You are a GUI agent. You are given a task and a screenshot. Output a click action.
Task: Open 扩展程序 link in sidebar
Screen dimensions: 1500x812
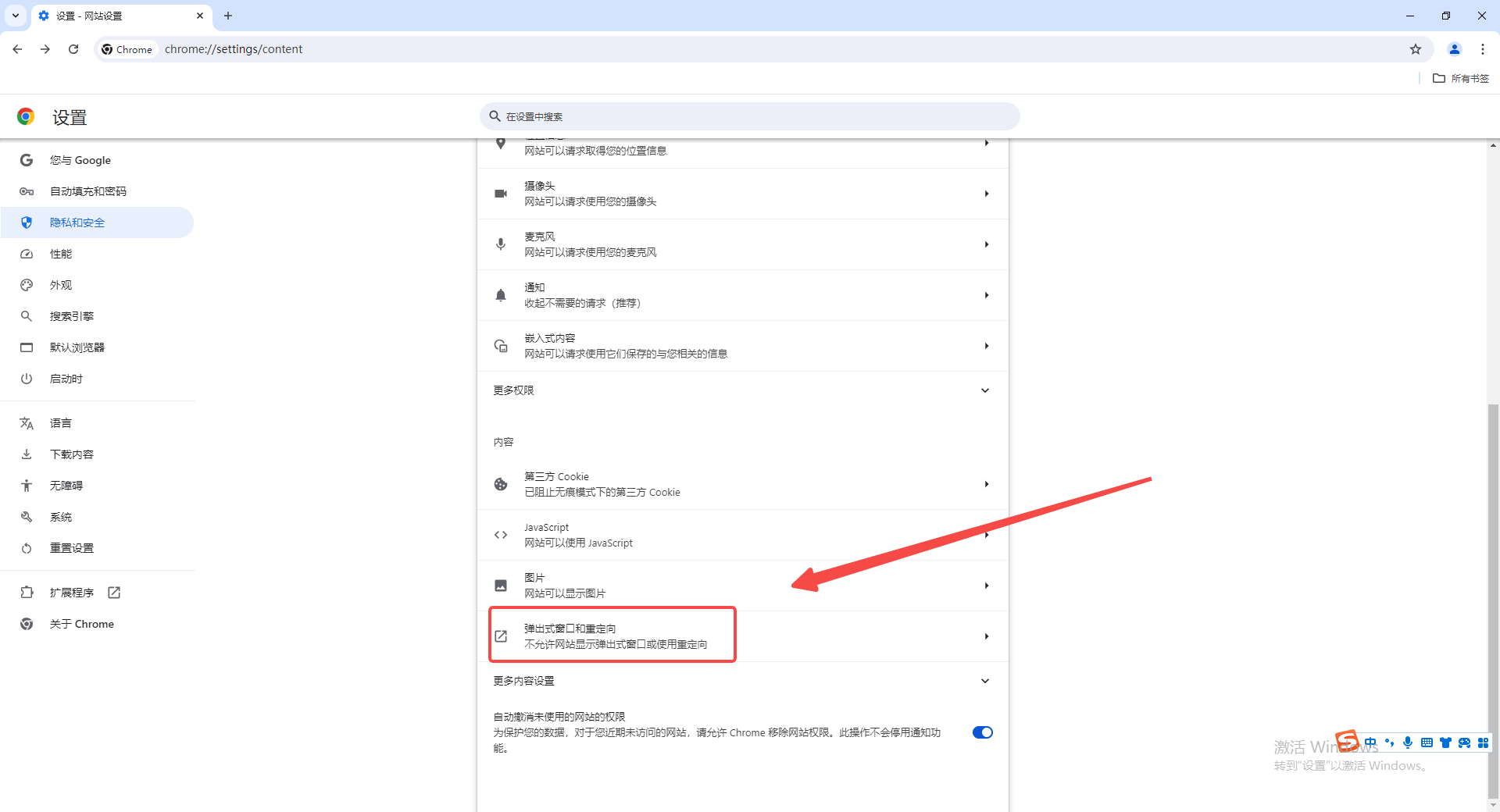point(98,593)
